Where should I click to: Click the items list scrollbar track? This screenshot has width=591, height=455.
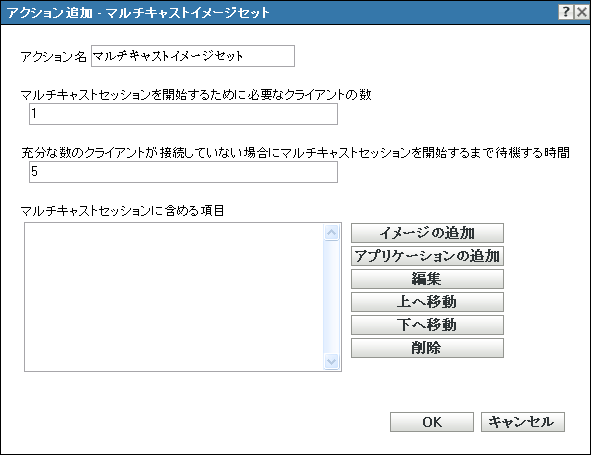(x=331, y=297)
